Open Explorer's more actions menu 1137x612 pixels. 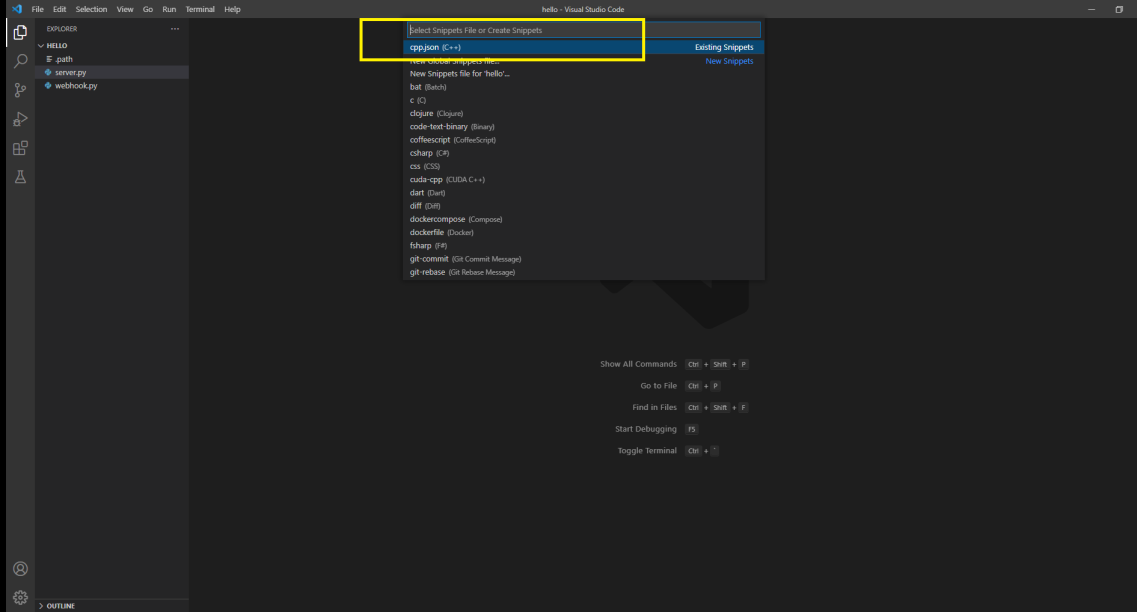(x=175, y=28)
